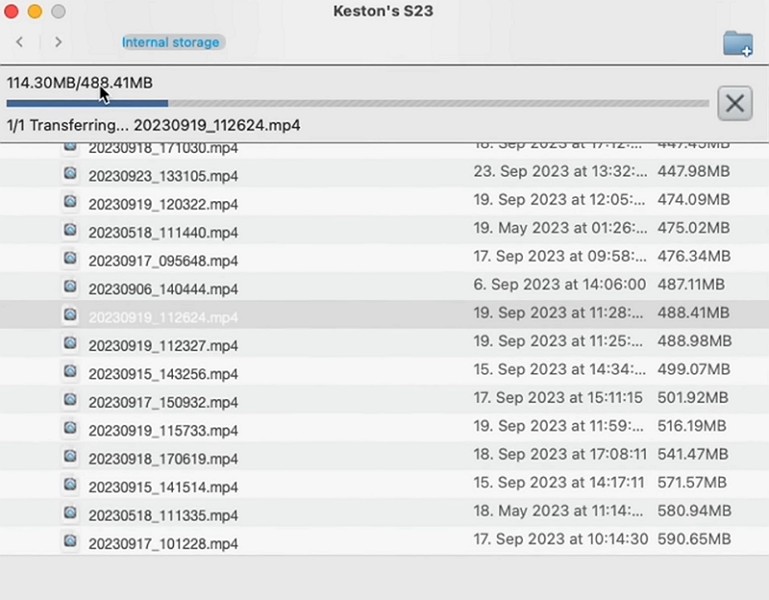Viewport: 769px width, 600px height.
Task: Select file name 20230518_111440.mp4
Action: click(163, 233)
